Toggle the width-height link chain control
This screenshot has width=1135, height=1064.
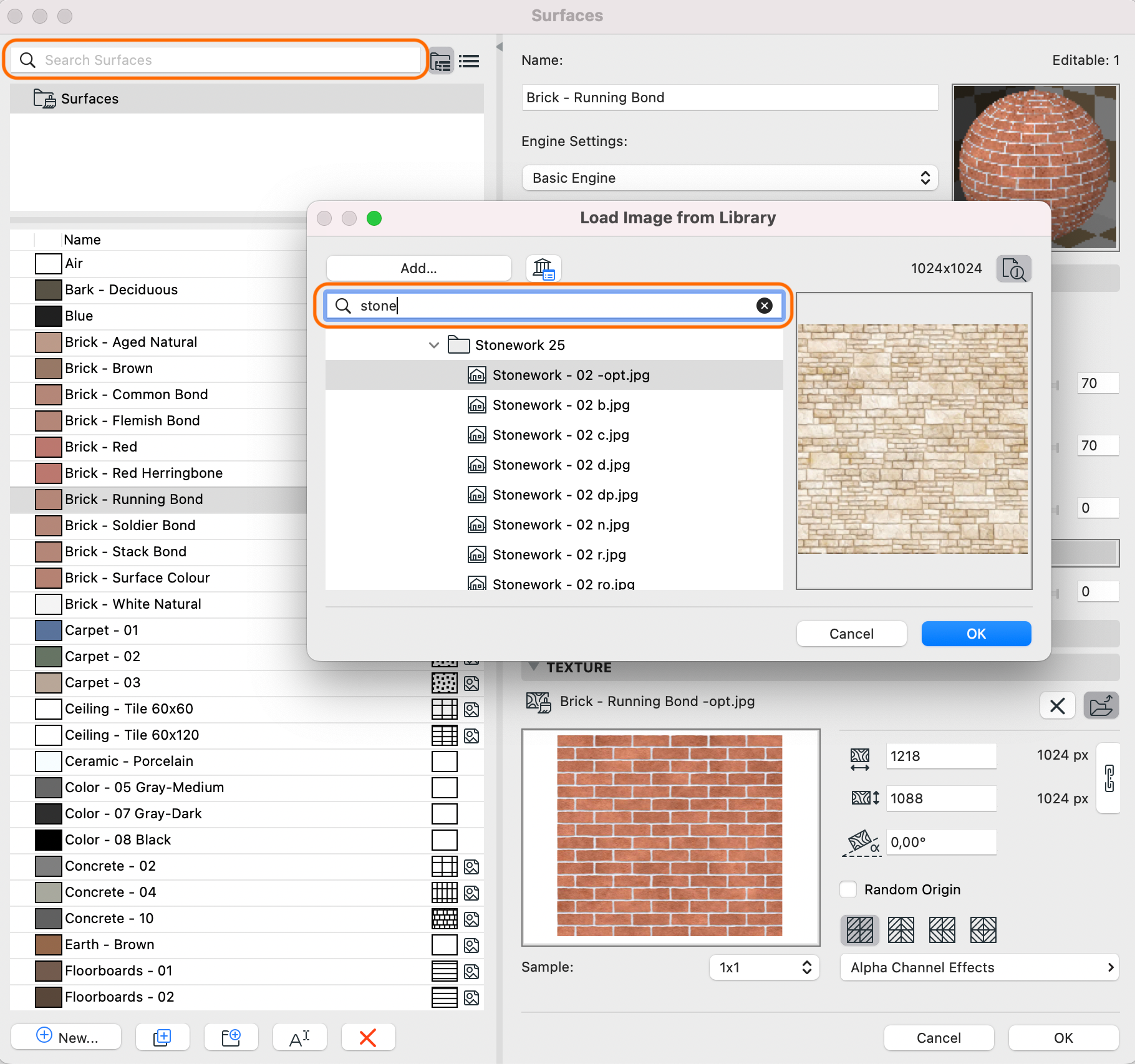point(1109,779)
